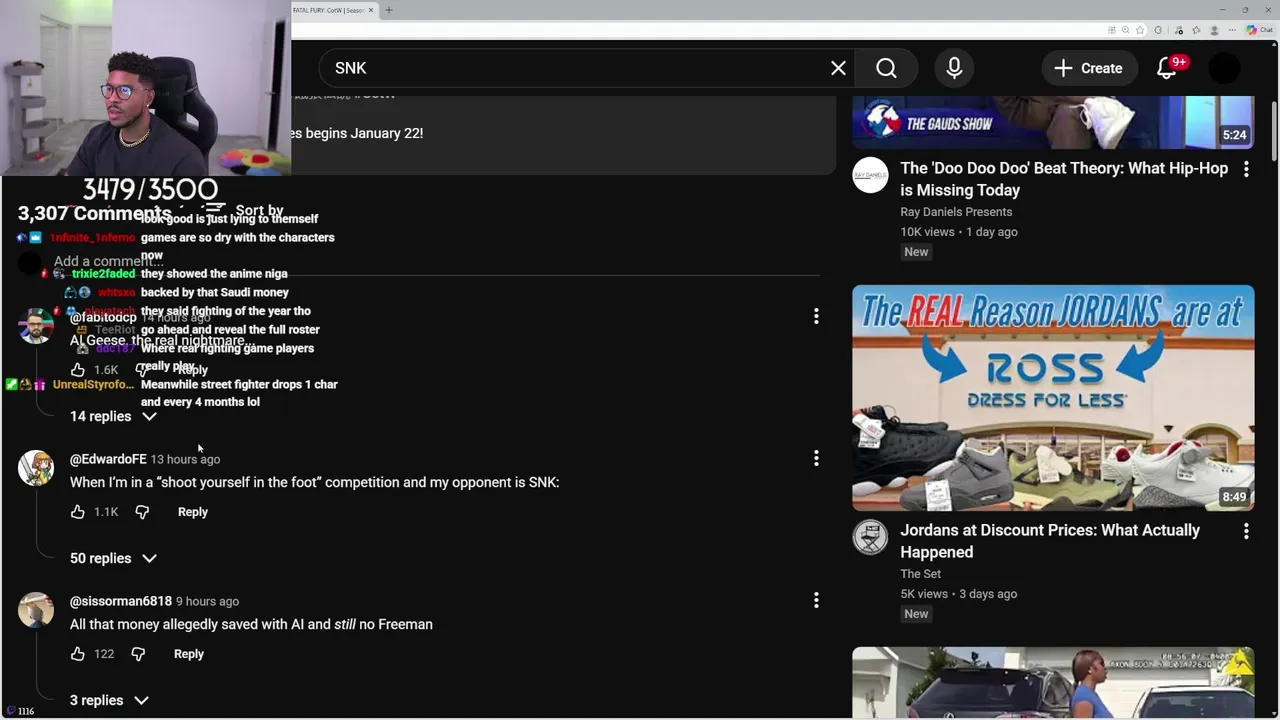The image size is (1280, 720).
Task: Click the 13 hours ago timestamp
Action: point(185,459)
